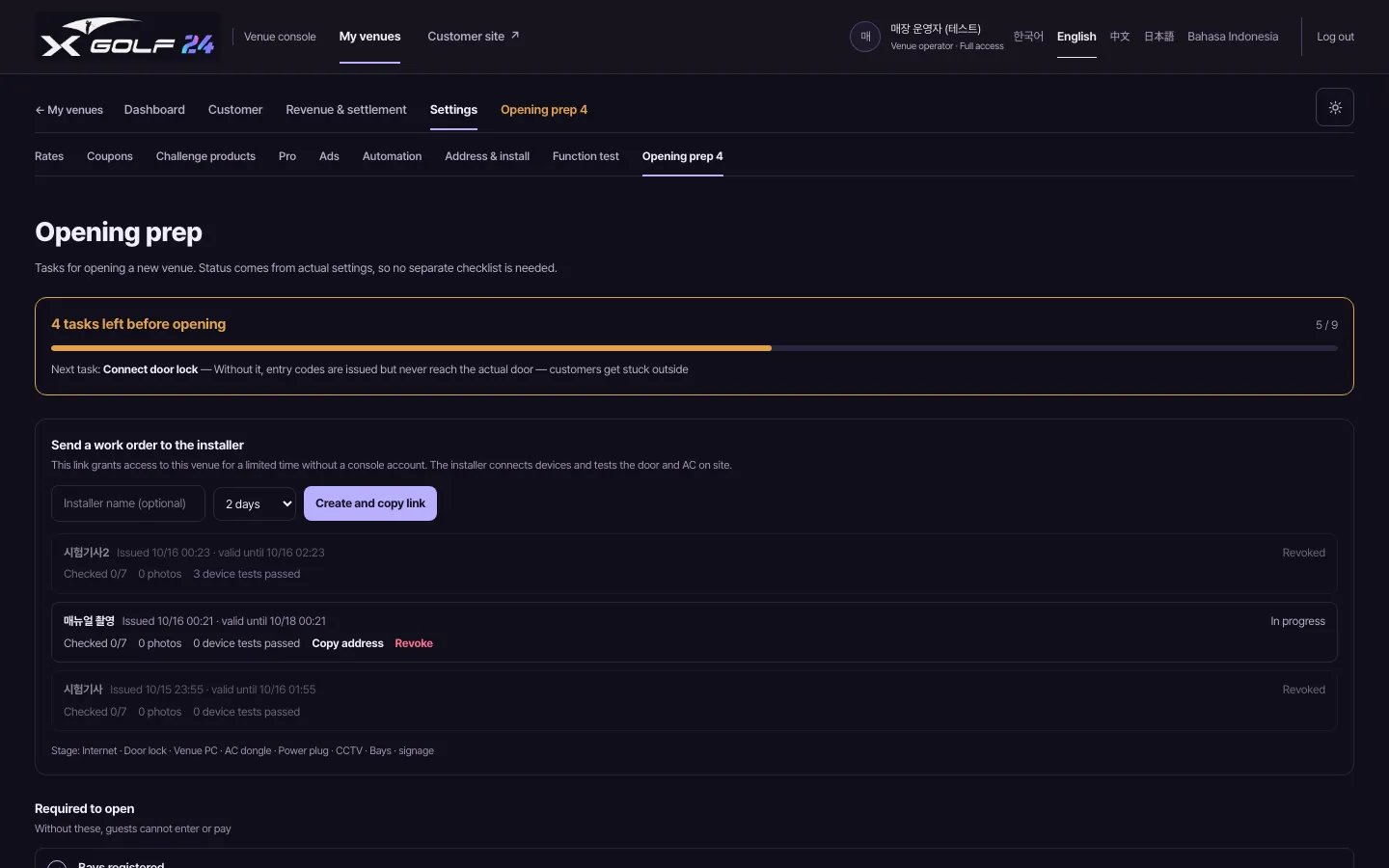Select the 日本語 language option
The width and height of the screenshot is (1389, 868).
click(1158, 37)
